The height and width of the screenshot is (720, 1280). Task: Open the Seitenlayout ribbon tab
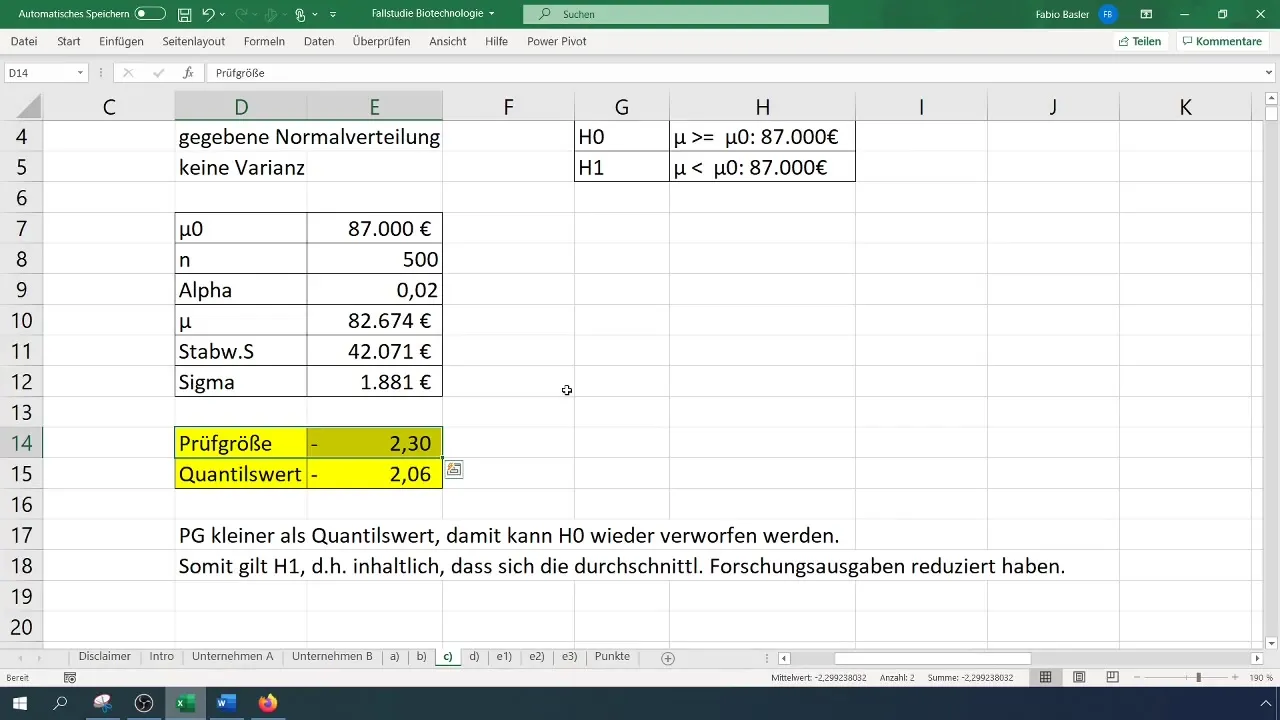(x=194, y=42)
